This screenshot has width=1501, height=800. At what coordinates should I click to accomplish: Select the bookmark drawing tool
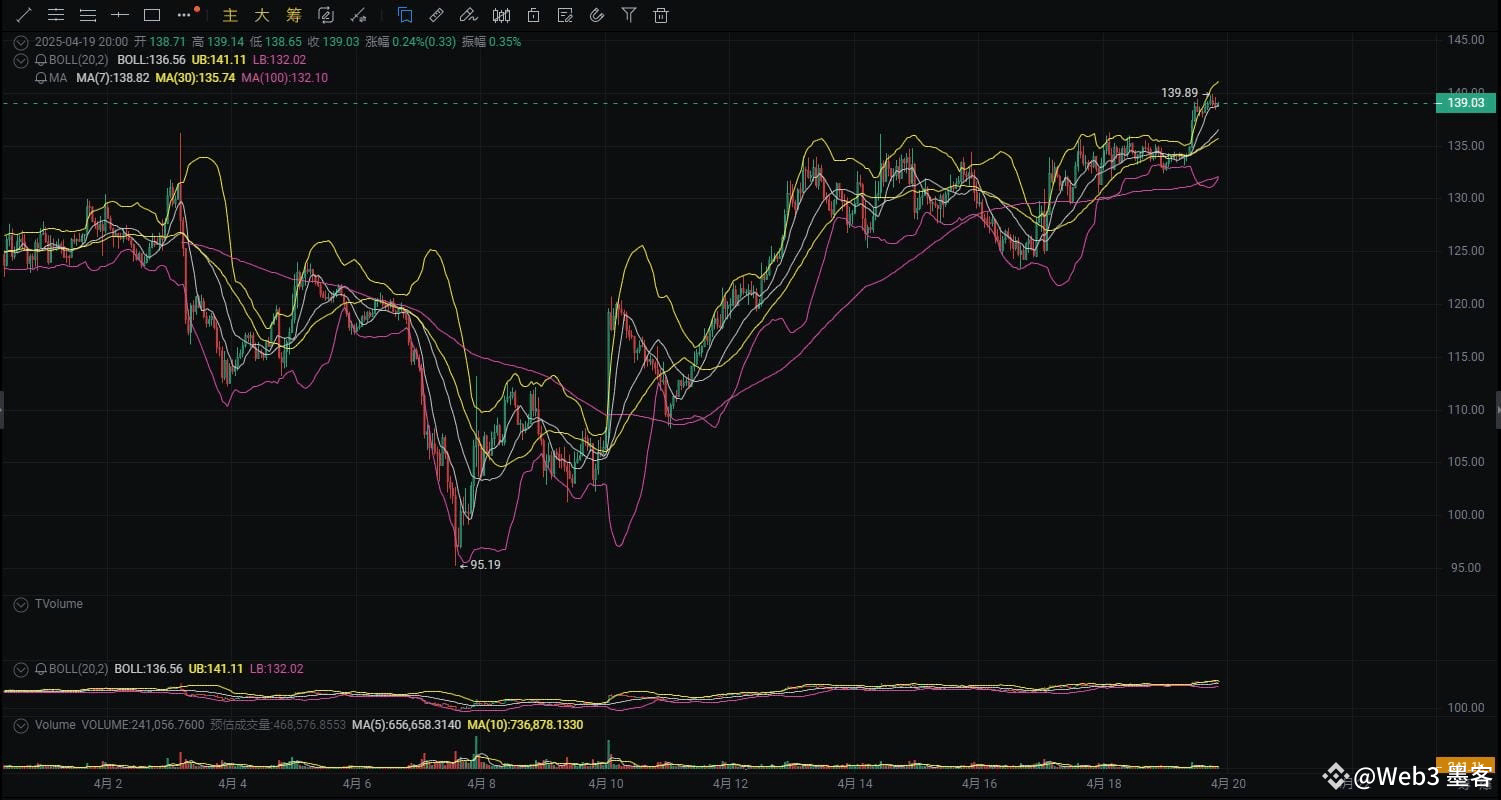point(405,15)
